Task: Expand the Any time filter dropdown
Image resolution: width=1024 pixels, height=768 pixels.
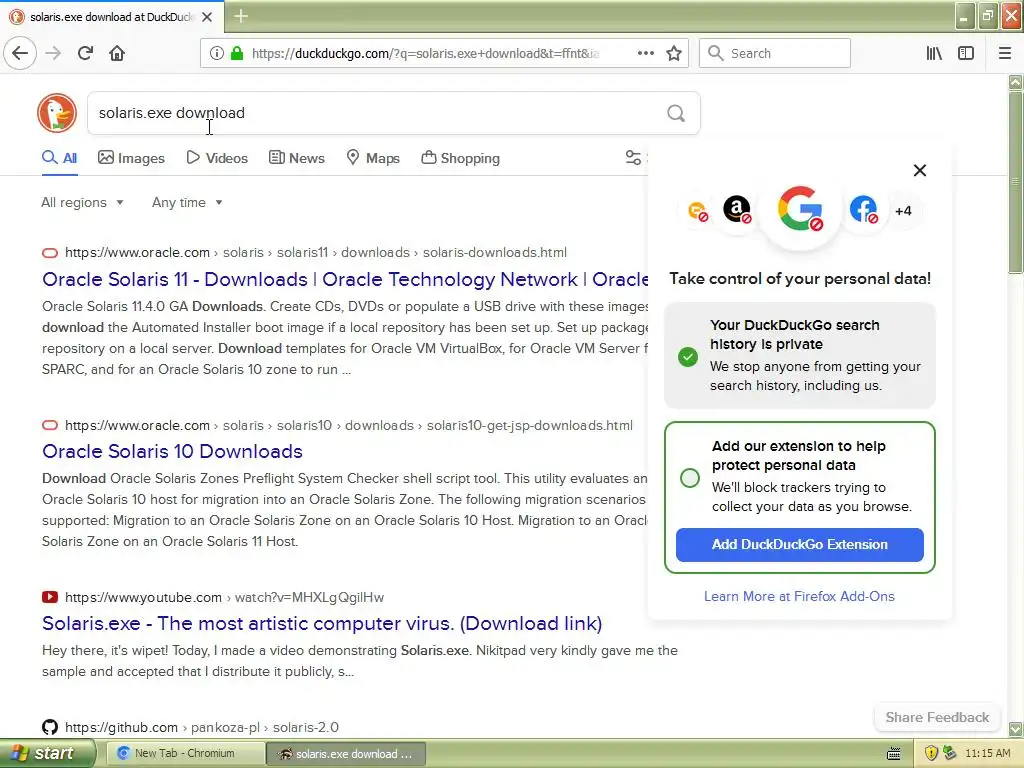Action: pyautogui.click(x=187, y=202)
